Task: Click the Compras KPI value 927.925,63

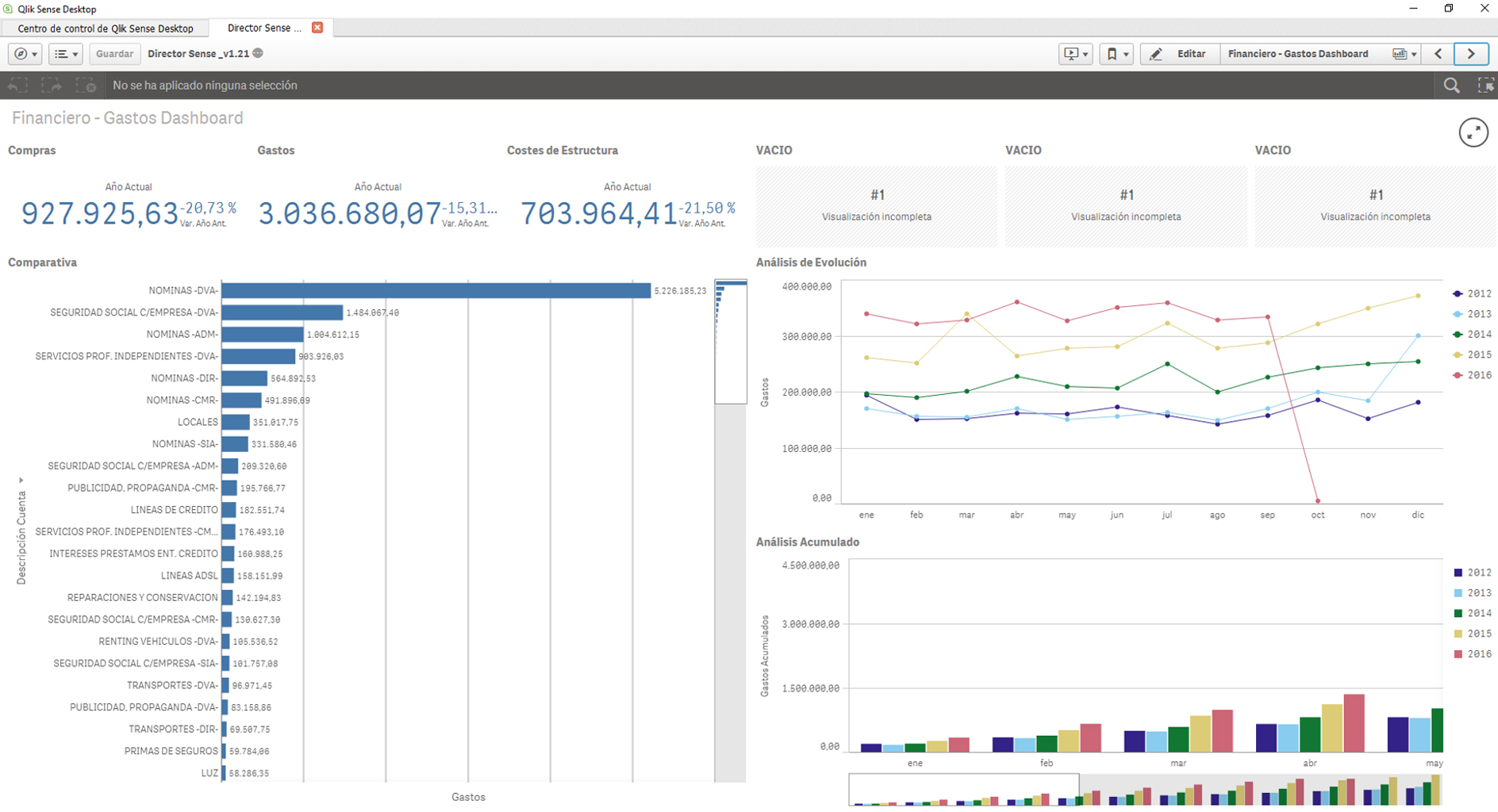Action: coord(100,213)
